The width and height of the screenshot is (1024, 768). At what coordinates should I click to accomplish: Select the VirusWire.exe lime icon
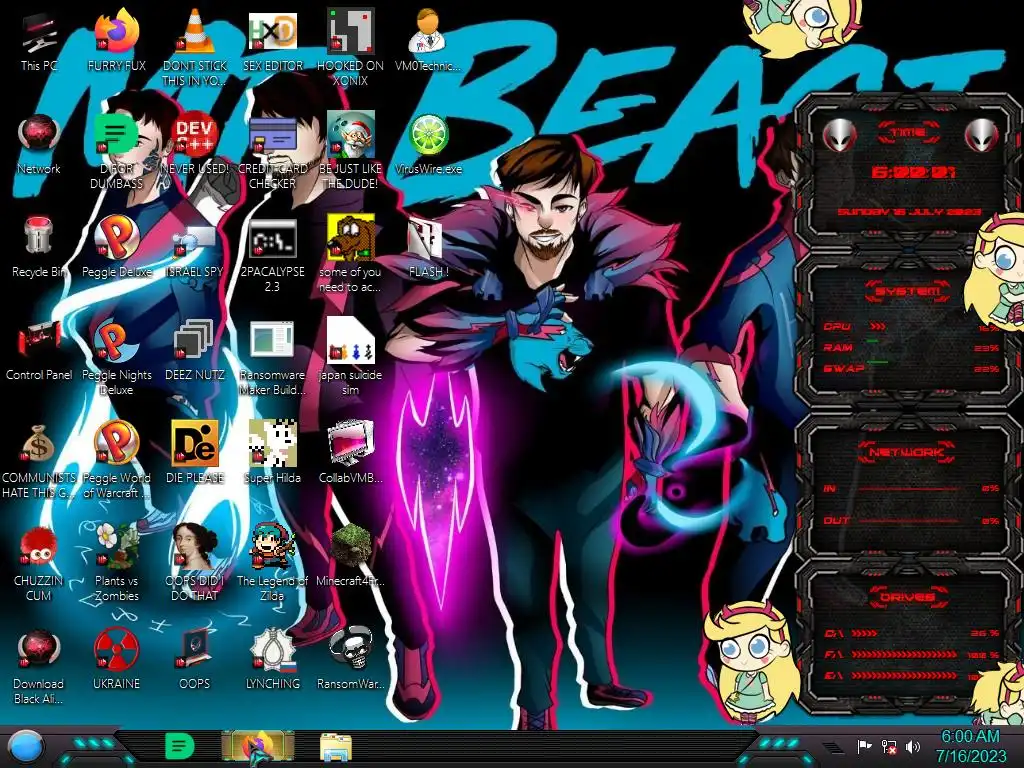pyautogui.click(x=428, y=135)
